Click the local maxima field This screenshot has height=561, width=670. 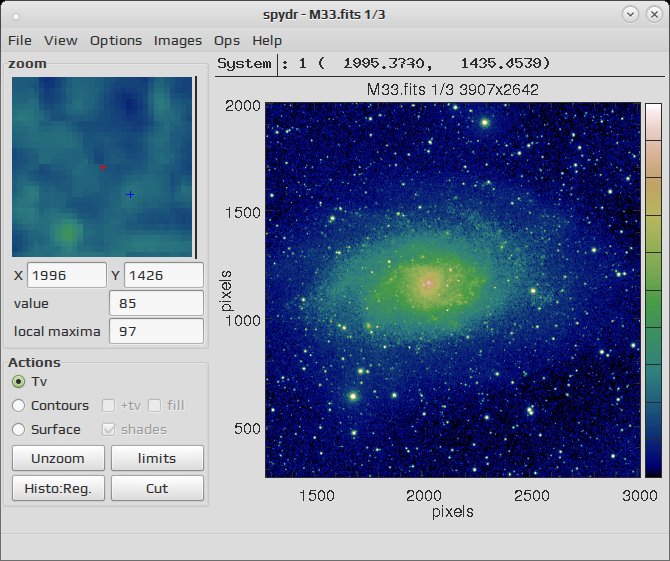[x=156, y=331]
